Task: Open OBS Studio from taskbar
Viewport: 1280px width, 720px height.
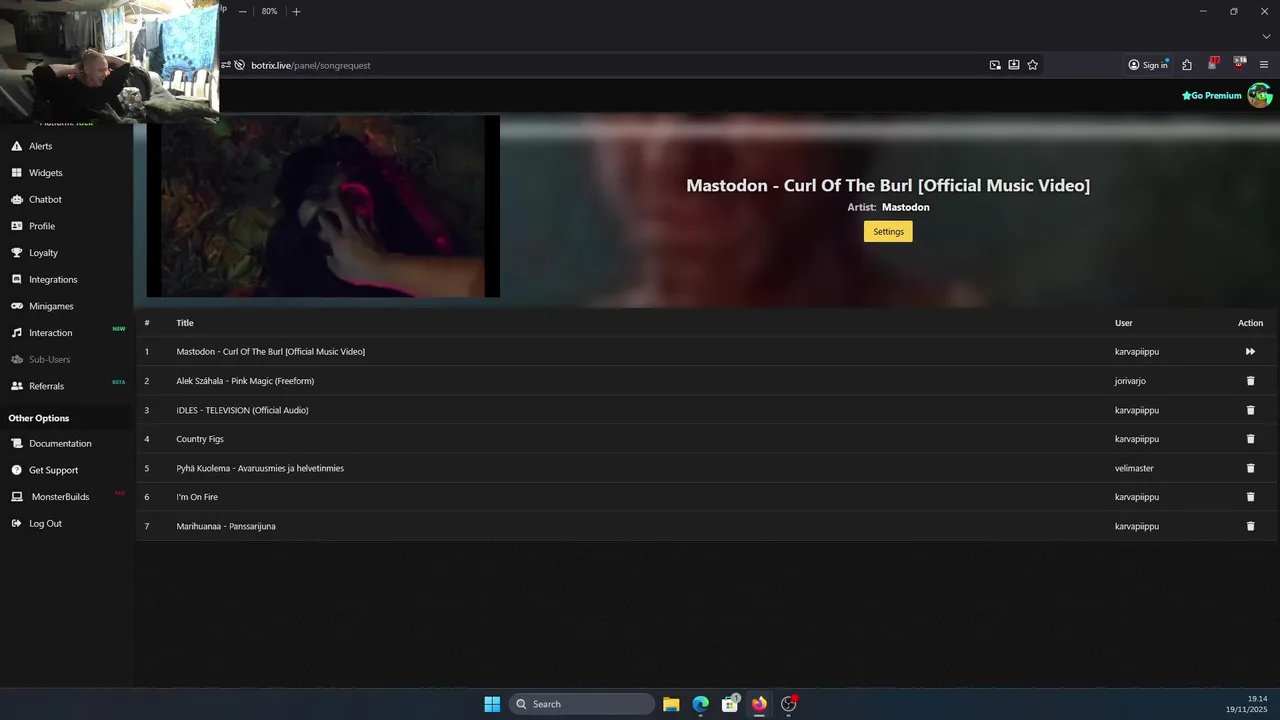Action: [x=789, y=704]
